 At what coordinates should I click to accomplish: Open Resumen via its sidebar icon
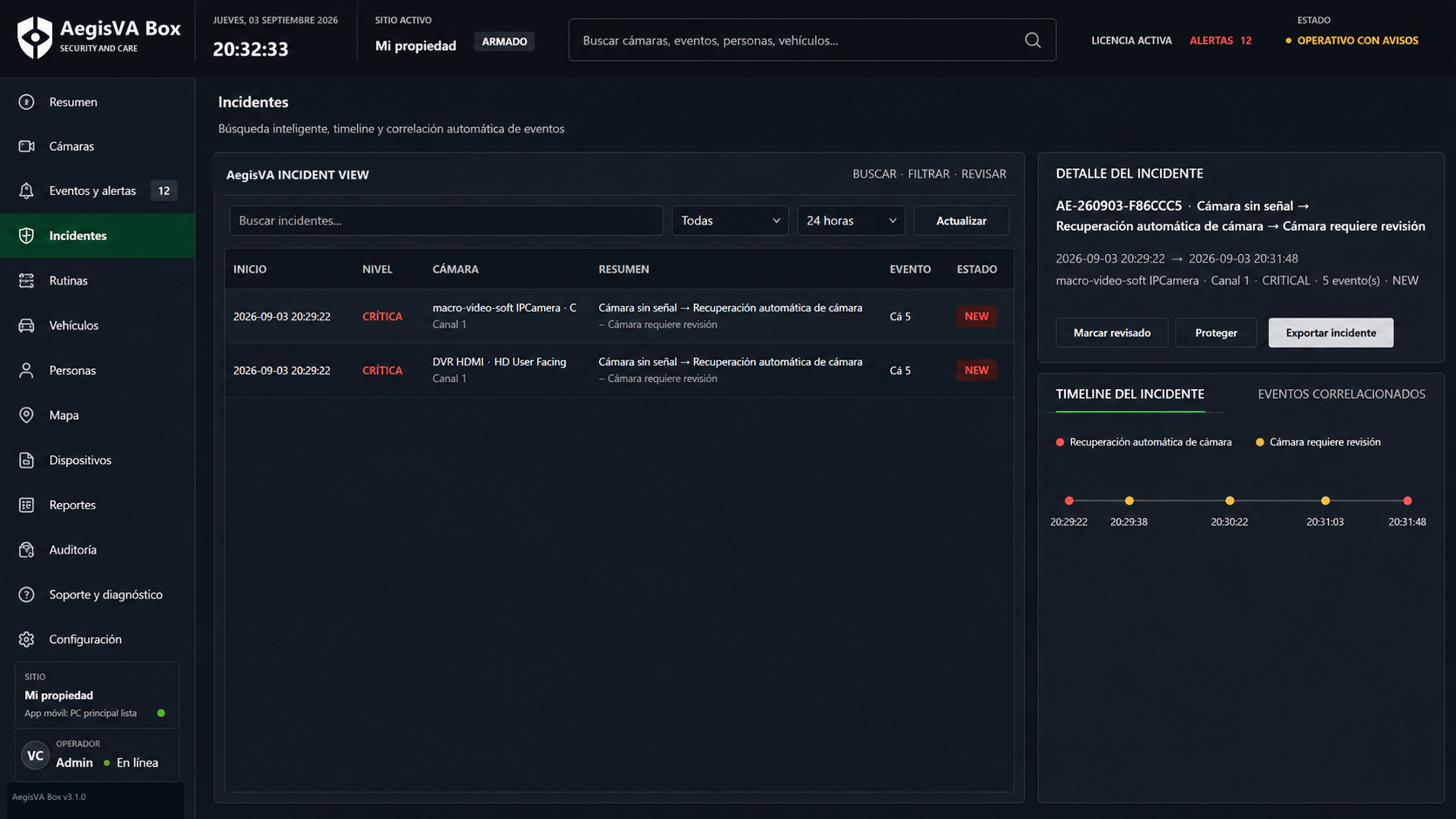tap(26, 102)
